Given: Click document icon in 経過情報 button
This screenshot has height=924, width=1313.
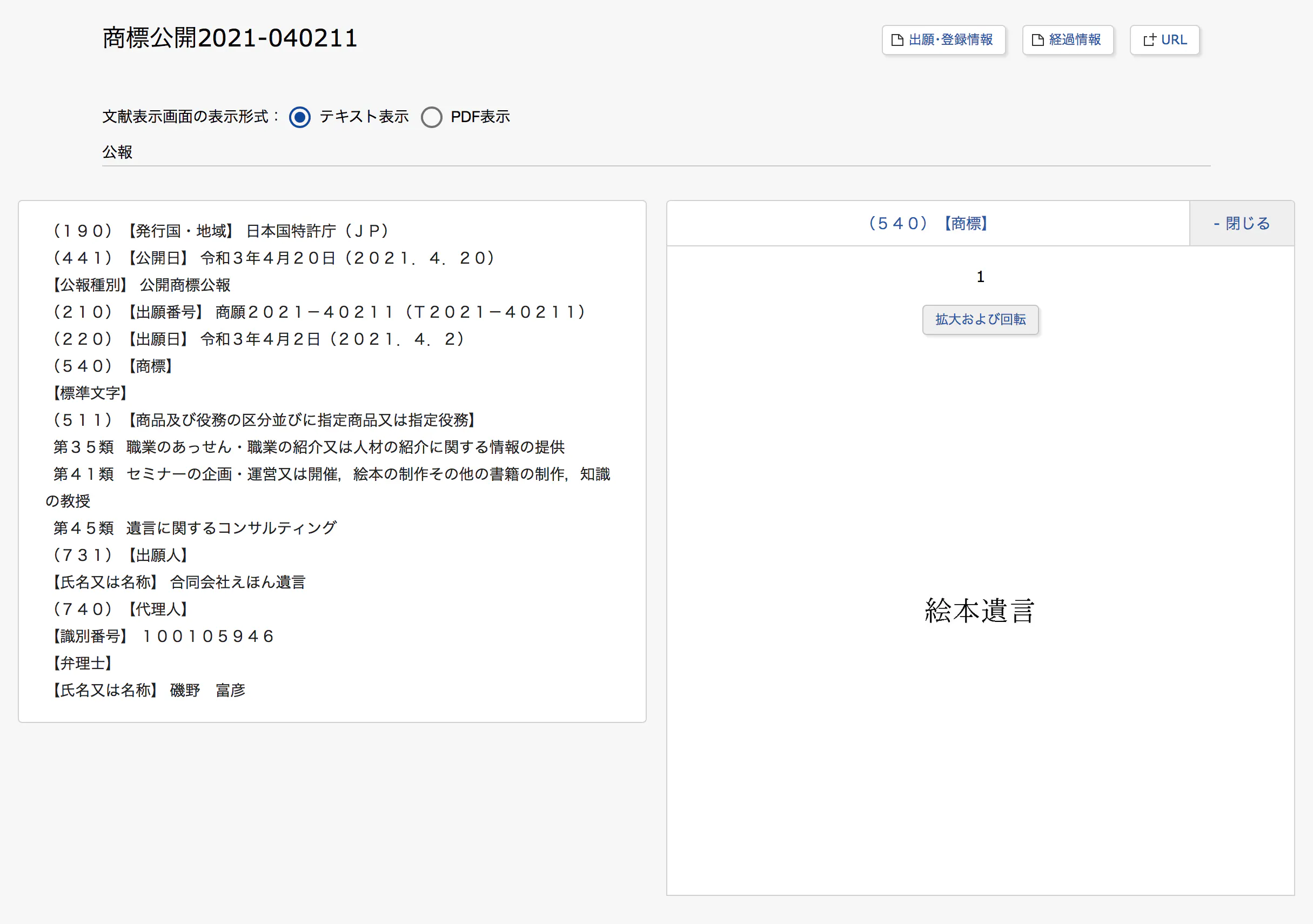Looking at the screenshot, I should 1037,40.
